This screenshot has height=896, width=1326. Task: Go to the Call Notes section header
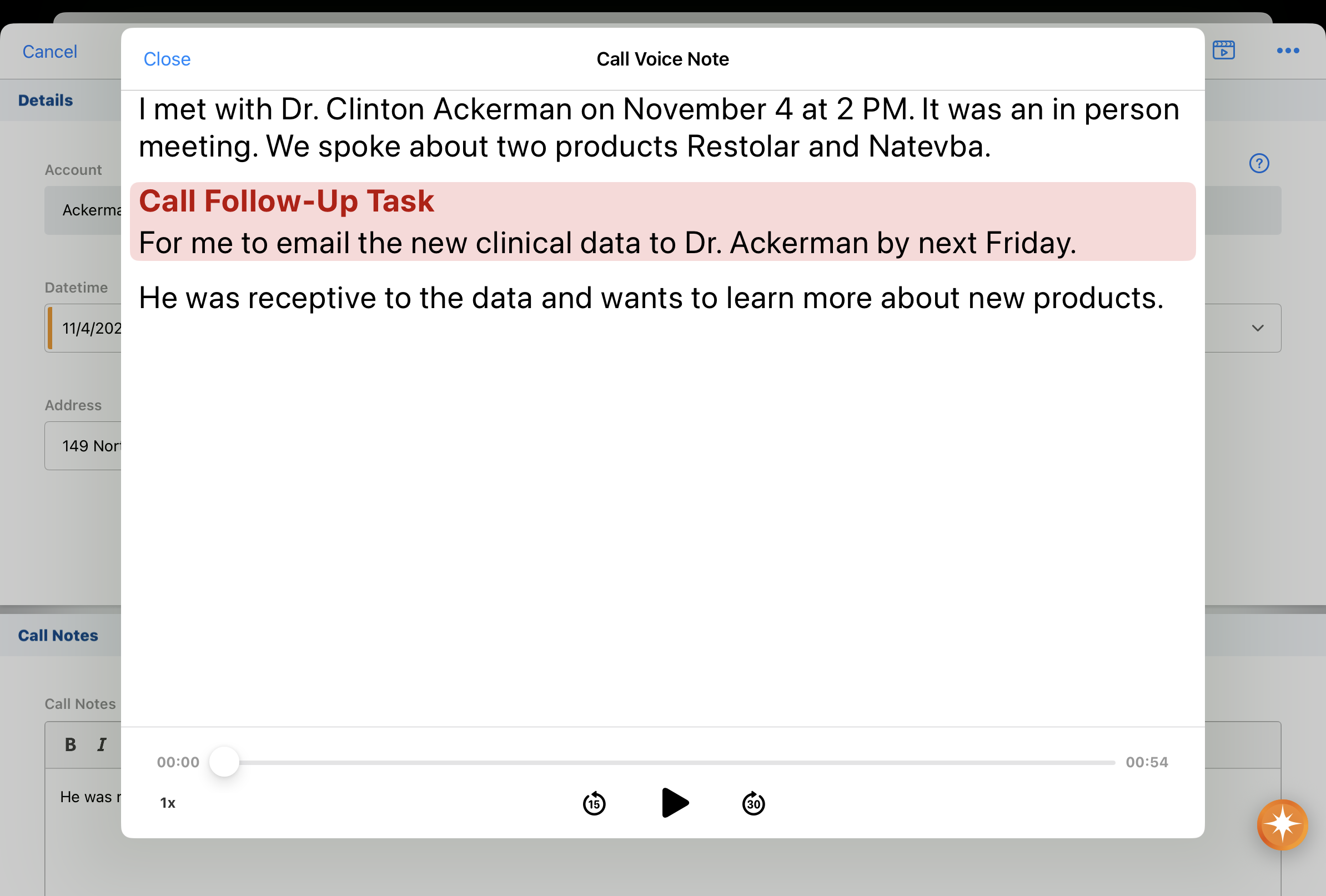pyautogui.click(x=58, y=635)
